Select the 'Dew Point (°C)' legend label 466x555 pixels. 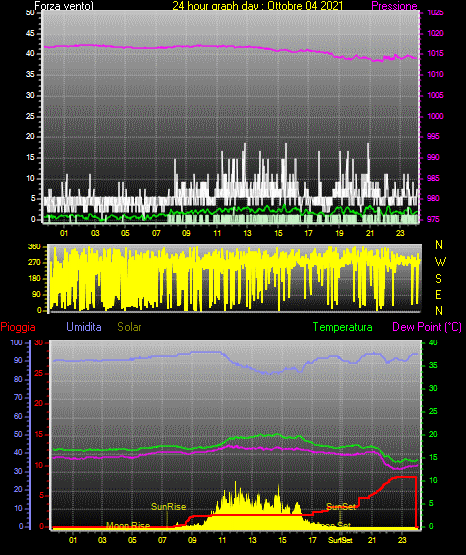[x=427, y=327]
